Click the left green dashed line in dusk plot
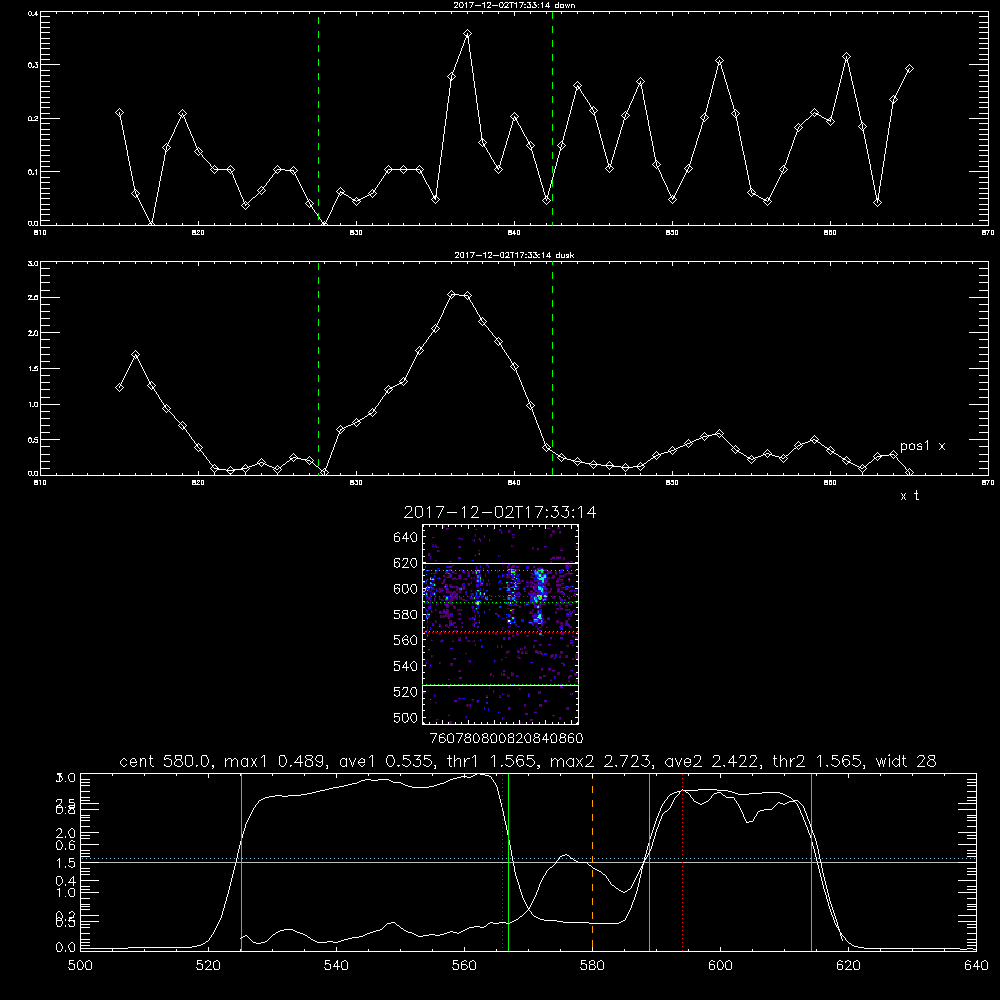 click(318, 369)
